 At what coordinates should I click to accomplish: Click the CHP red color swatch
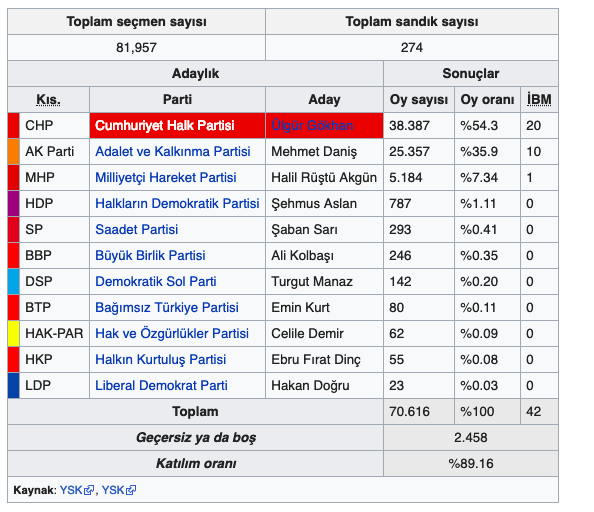tap(14, 125)
